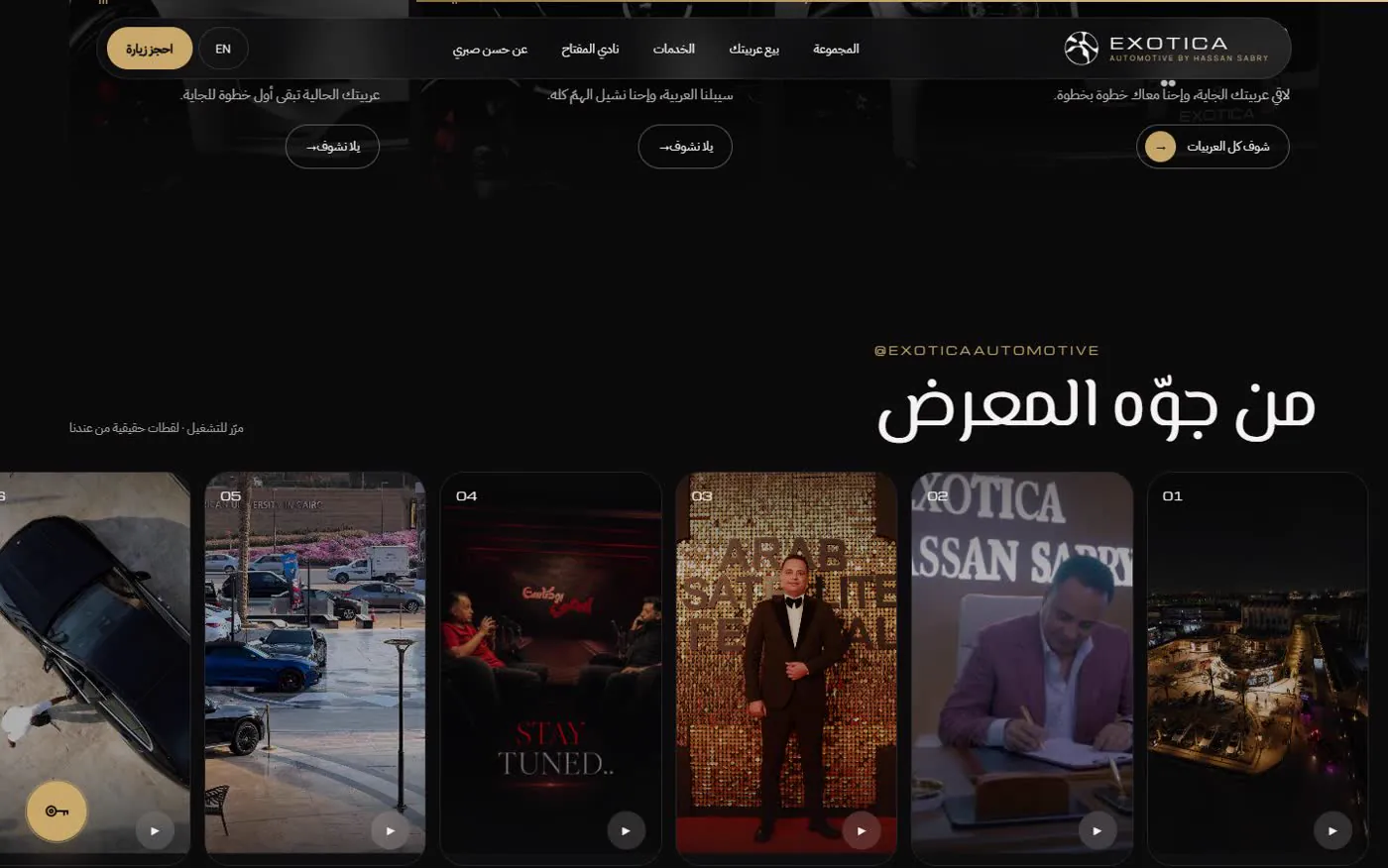The width and height of the screenshot is (1388, 868).
Task: Click the سيبلنا العربية description text
Action: point(640,95)
